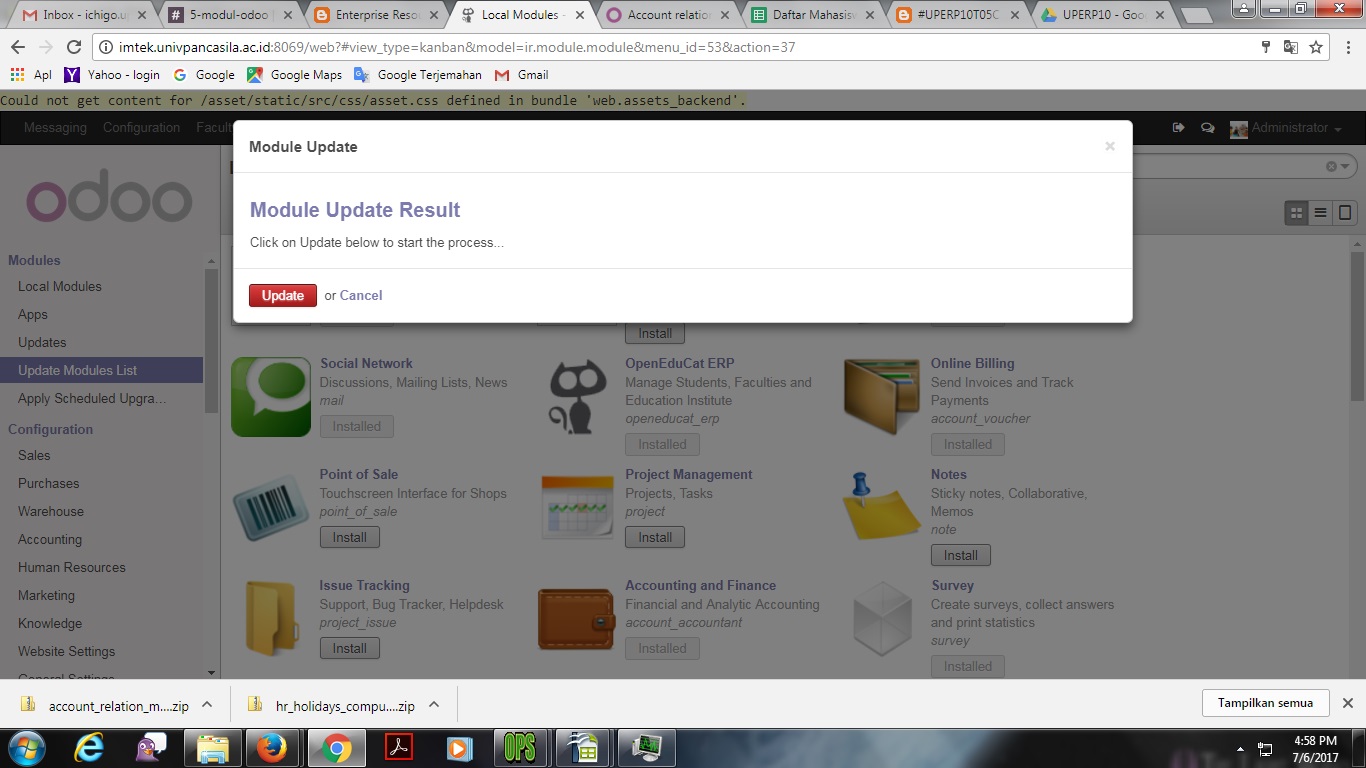Open the Apl apps bookmark

(x=30, y=75)
